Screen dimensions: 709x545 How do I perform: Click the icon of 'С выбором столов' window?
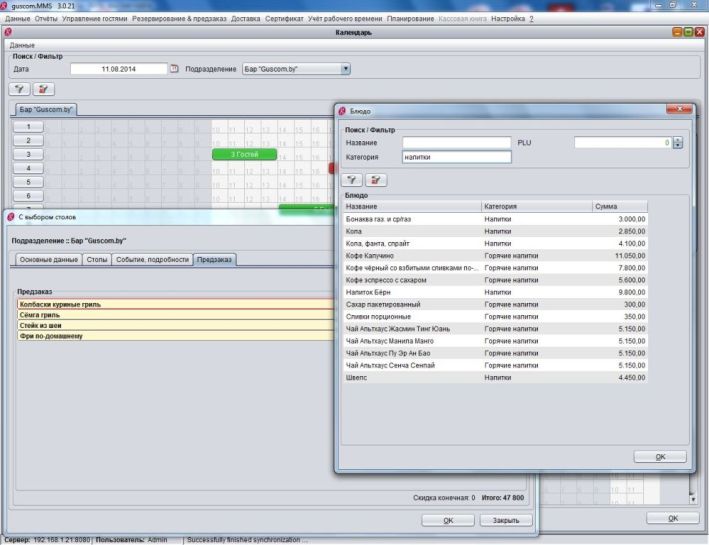tap(11, 216)
